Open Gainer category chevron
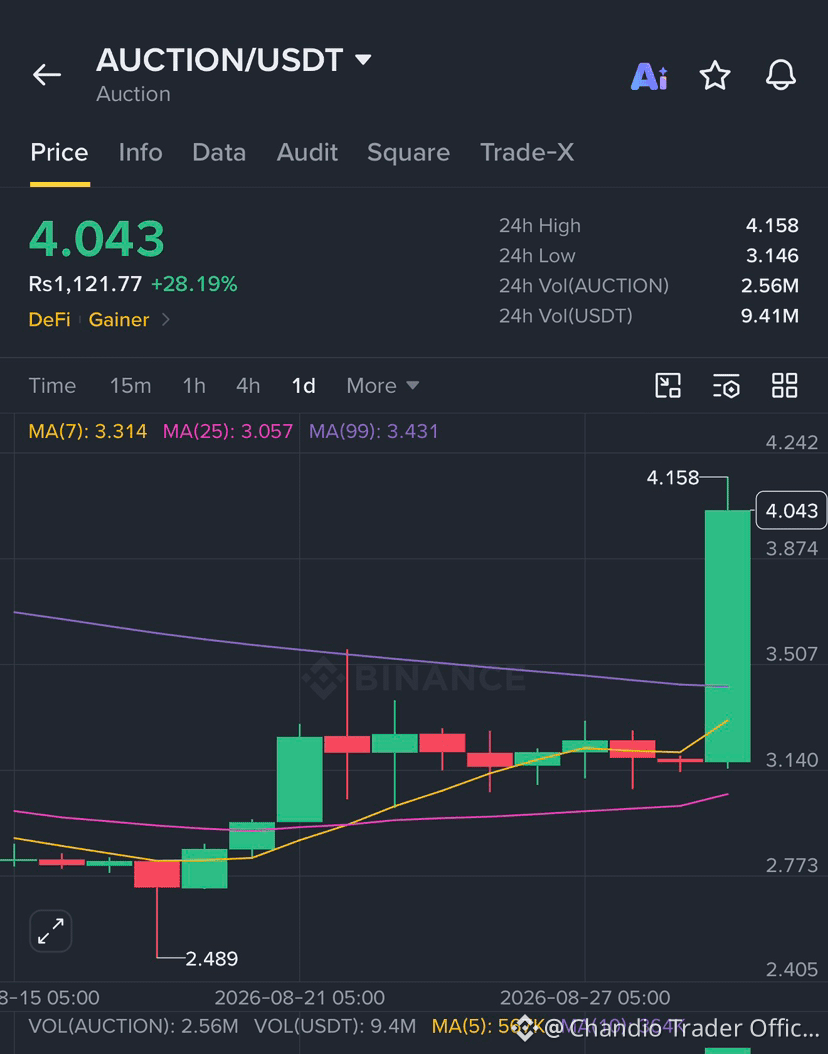Screen dimensions: 828x1054 tap(166, 320)
